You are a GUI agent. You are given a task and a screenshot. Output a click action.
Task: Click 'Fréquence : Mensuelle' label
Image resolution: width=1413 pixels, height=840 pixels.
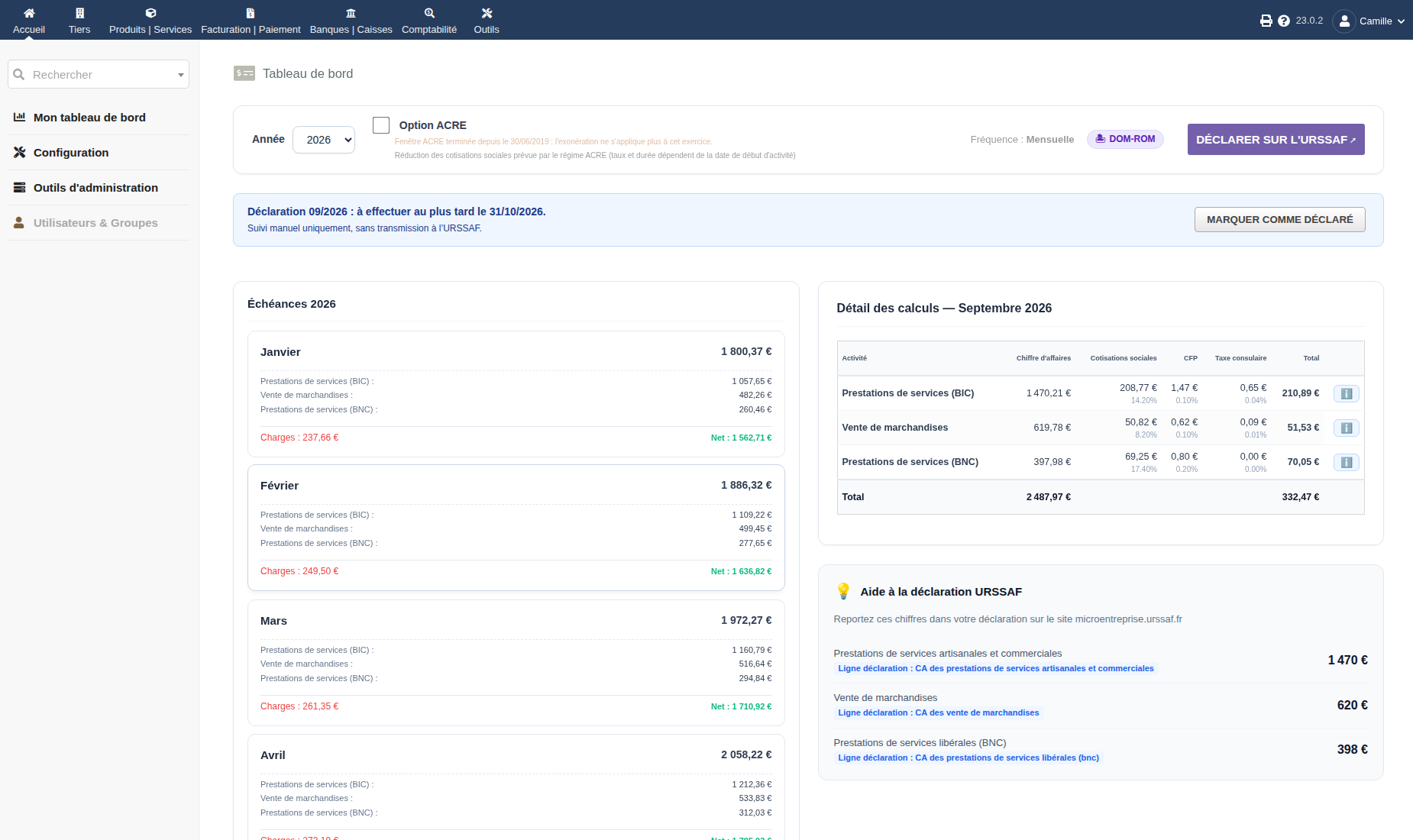(x=1022, y=140)
